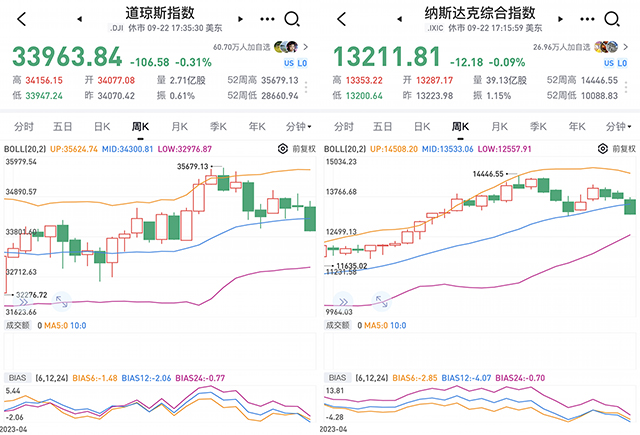Tap 35679.13 high marker on 道琼斯 chart

[193, 166]
